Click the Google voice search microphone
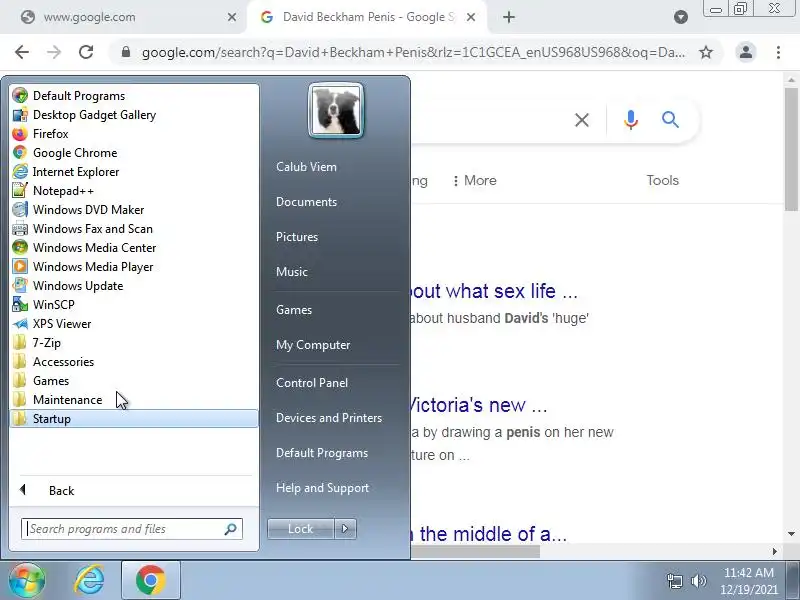The width and height of the screenshot is (800, 600). pos(631,120)
